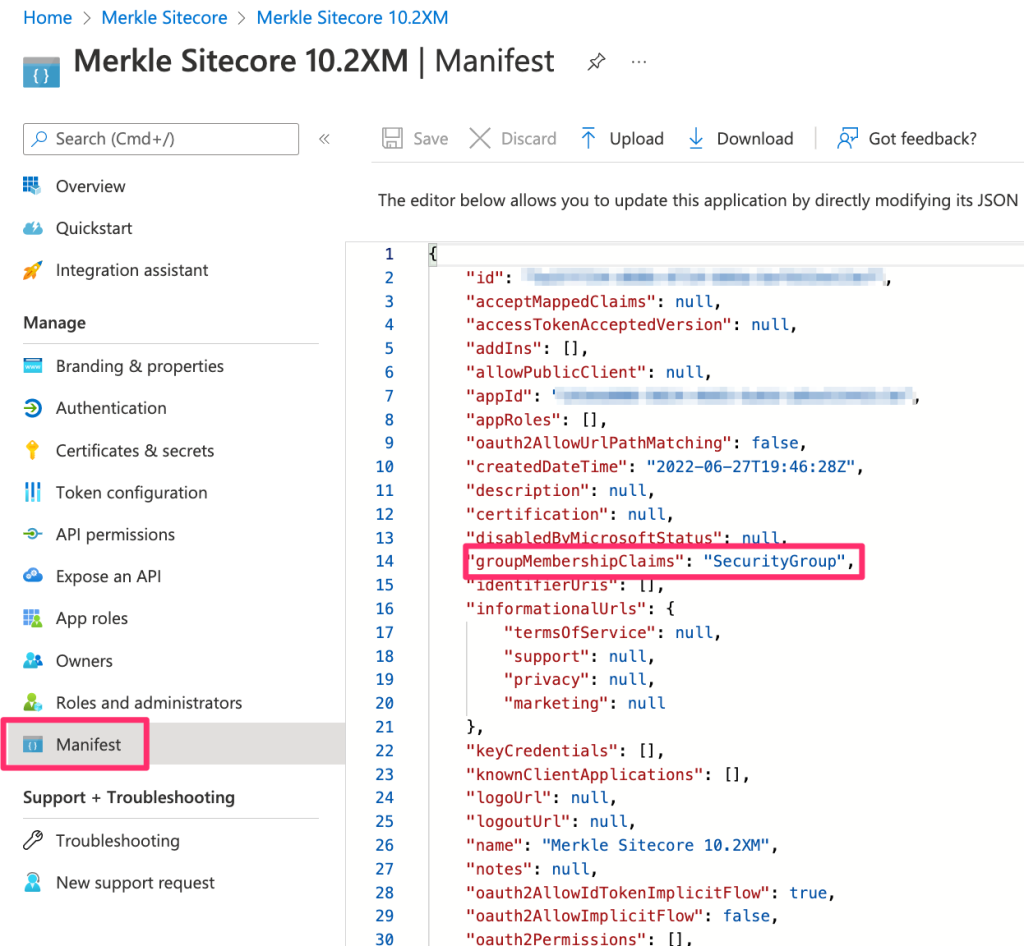Click the Download button label
1024x946 pixels.
[x=755, y=139]
